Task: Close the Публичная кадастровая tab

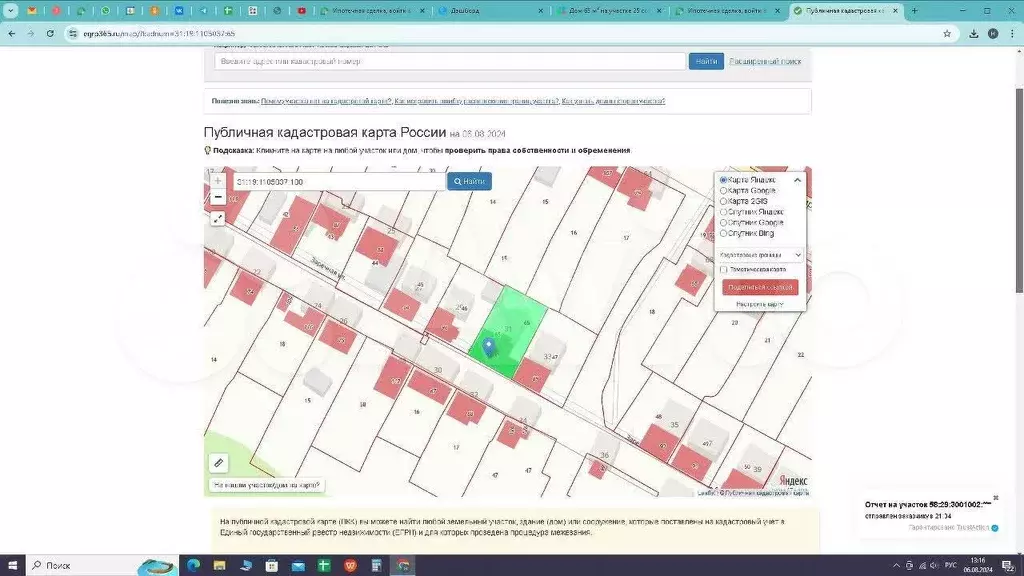Action: [895, 10]
